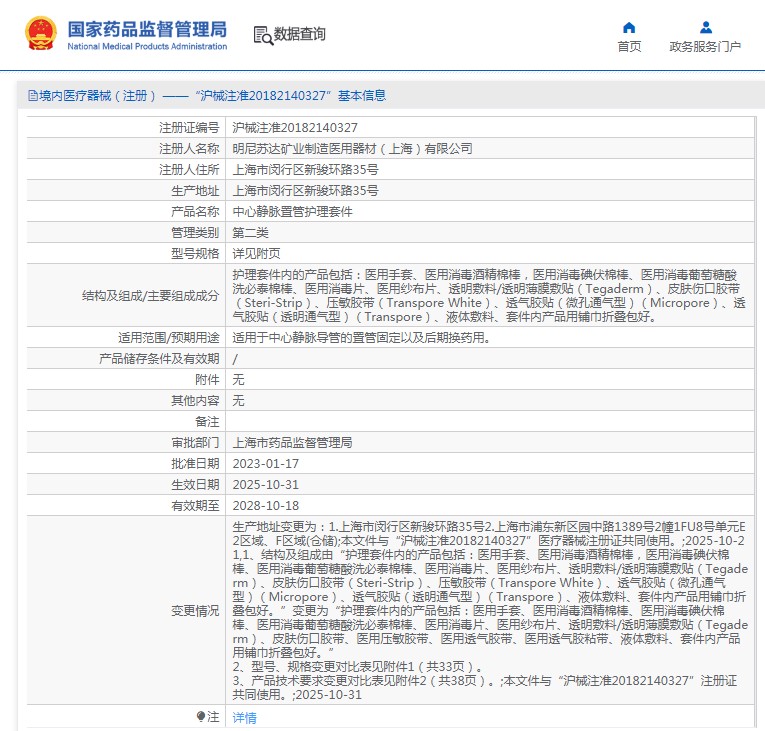Click the 注 label in last row
765x731 pixels.
click(213, 716)
